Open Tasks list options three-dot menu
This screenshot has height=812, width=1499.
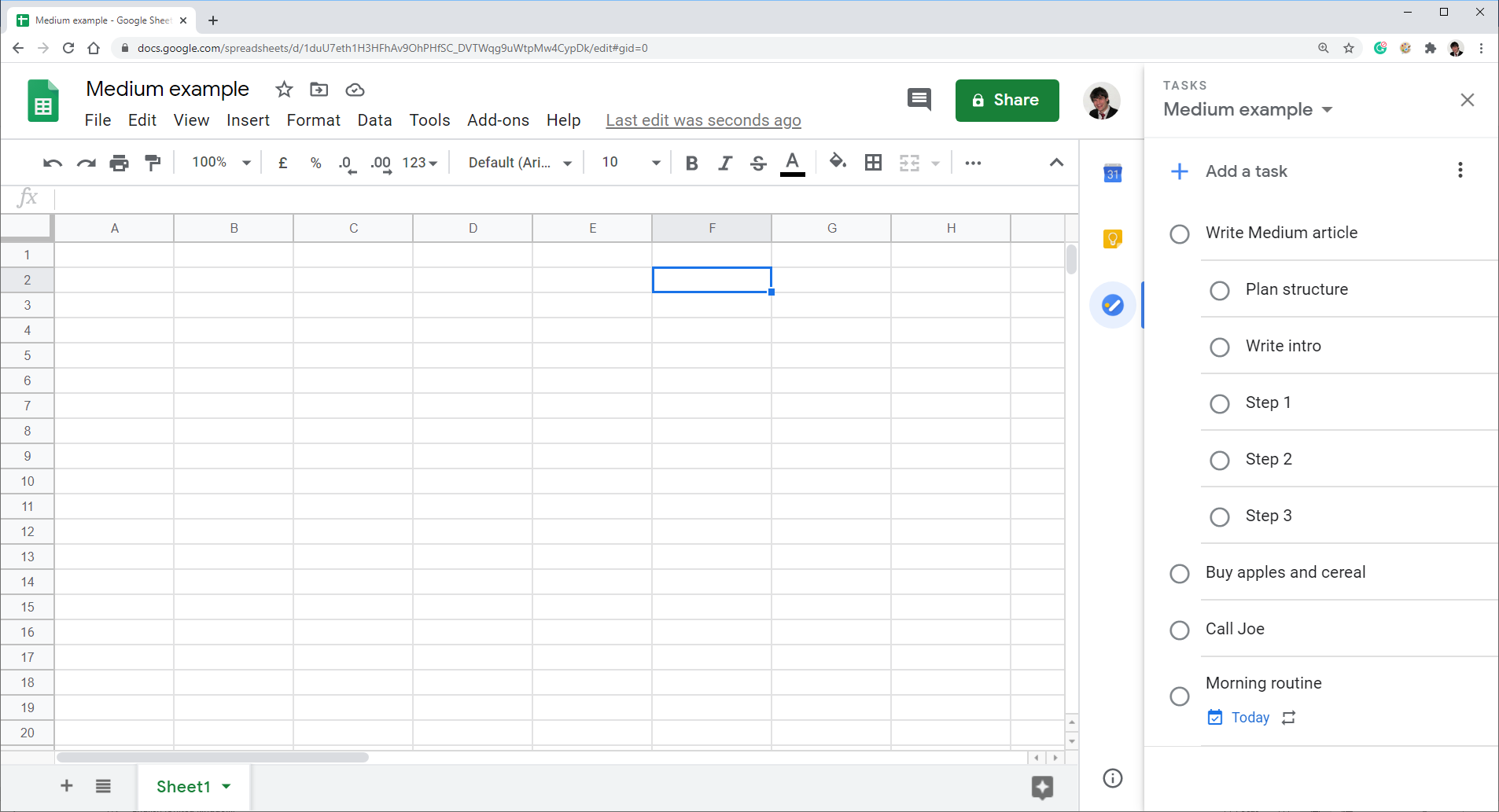click(x=1460, y=171)
